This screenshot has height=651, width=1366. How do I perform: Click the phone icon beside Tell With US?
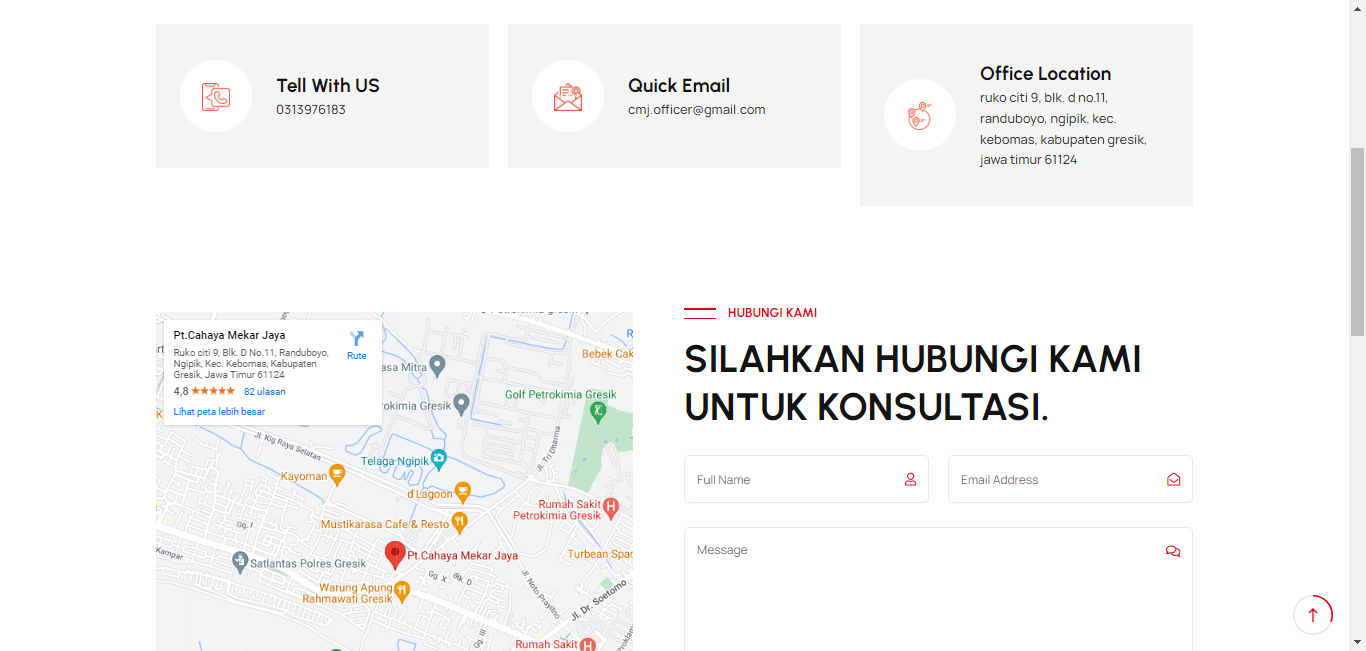(216, 96)
